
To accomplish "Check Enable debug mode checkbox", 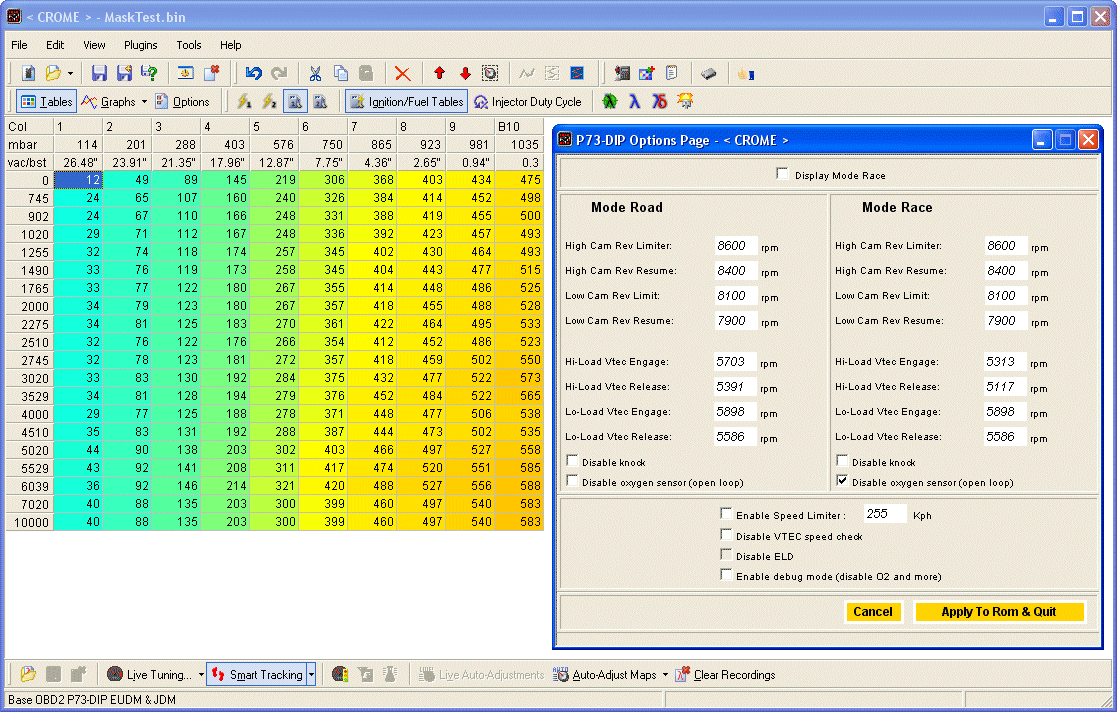I will [x=726, y=574].
